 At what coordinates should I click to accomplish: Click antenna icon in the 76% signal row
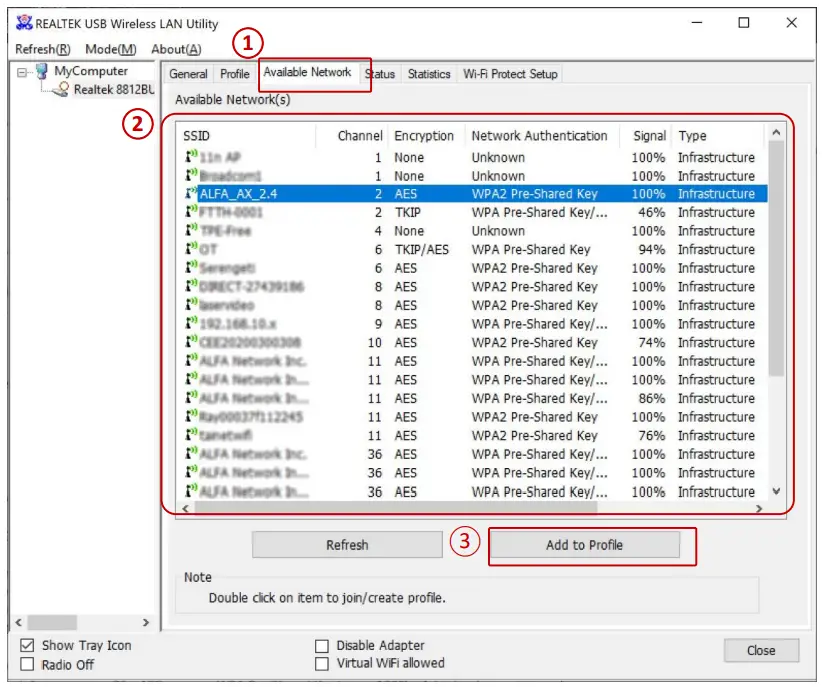pyautogui.click(x=191, y=435)
